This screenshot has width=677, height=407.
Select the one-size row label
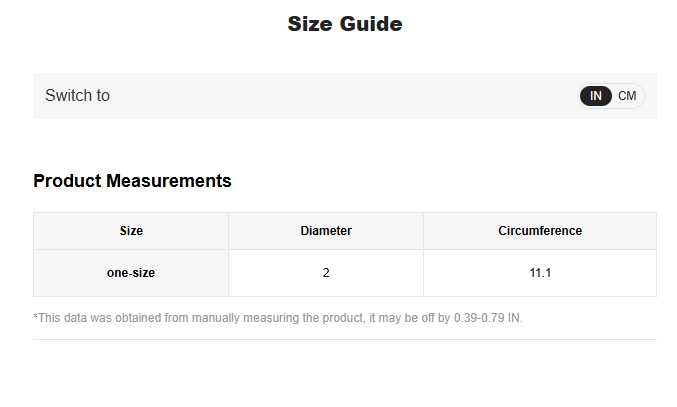click(131, 272)
